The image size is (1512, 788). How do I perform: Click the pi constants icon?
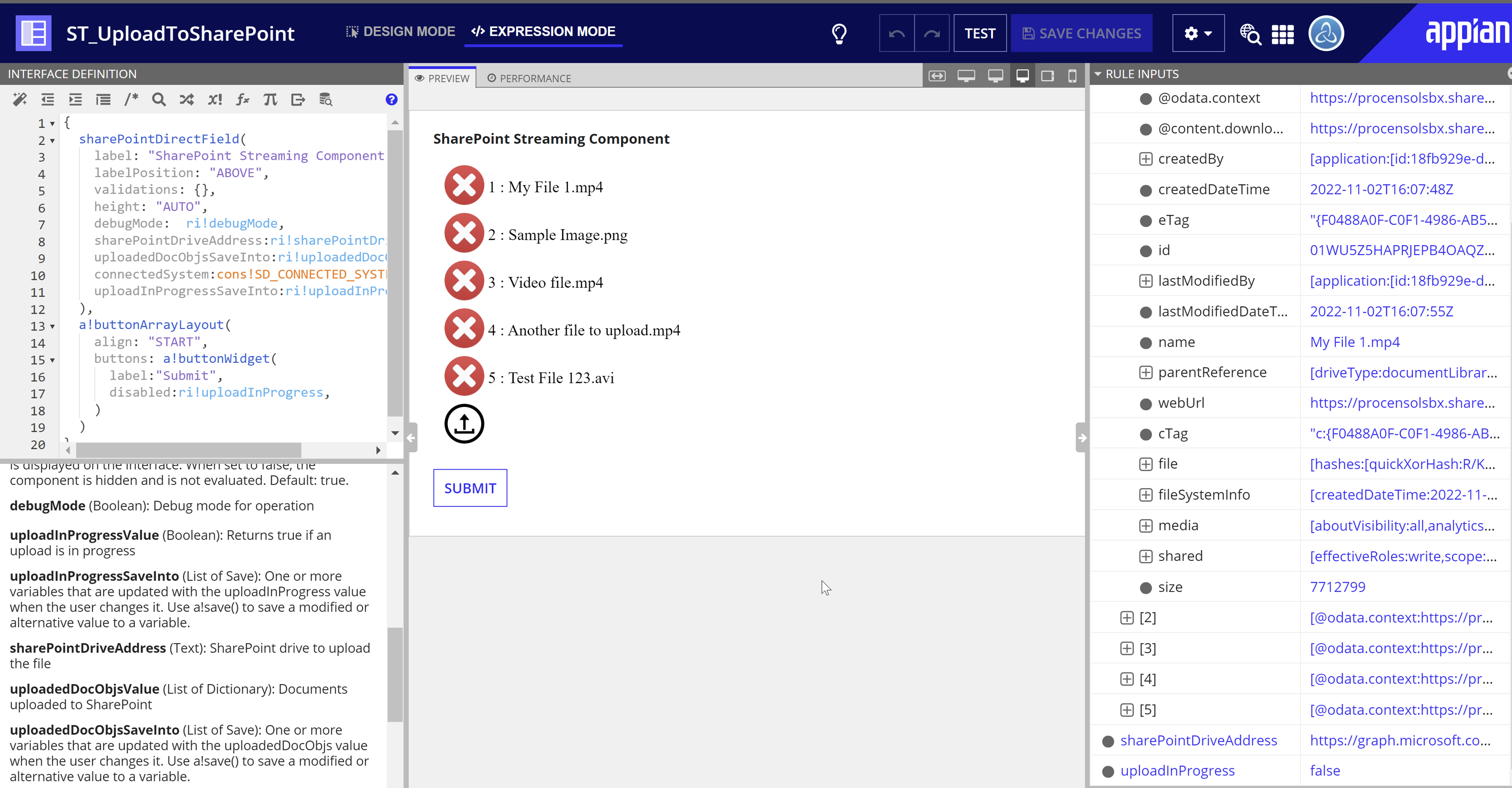[270, 99]
